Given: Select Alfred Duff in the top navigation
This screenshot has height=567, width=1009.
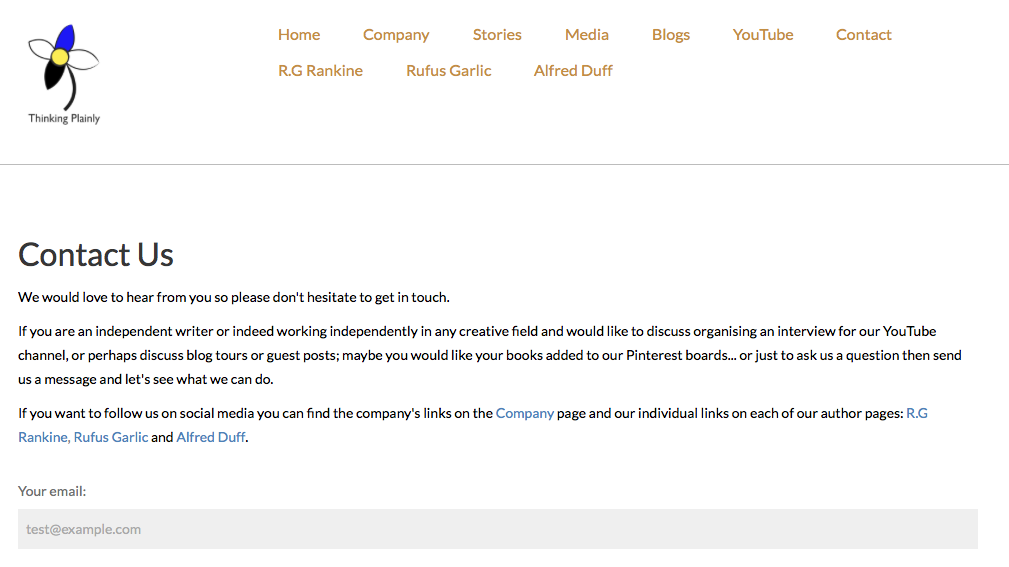Looking at the screenshot, I should [x=573, y=70].
